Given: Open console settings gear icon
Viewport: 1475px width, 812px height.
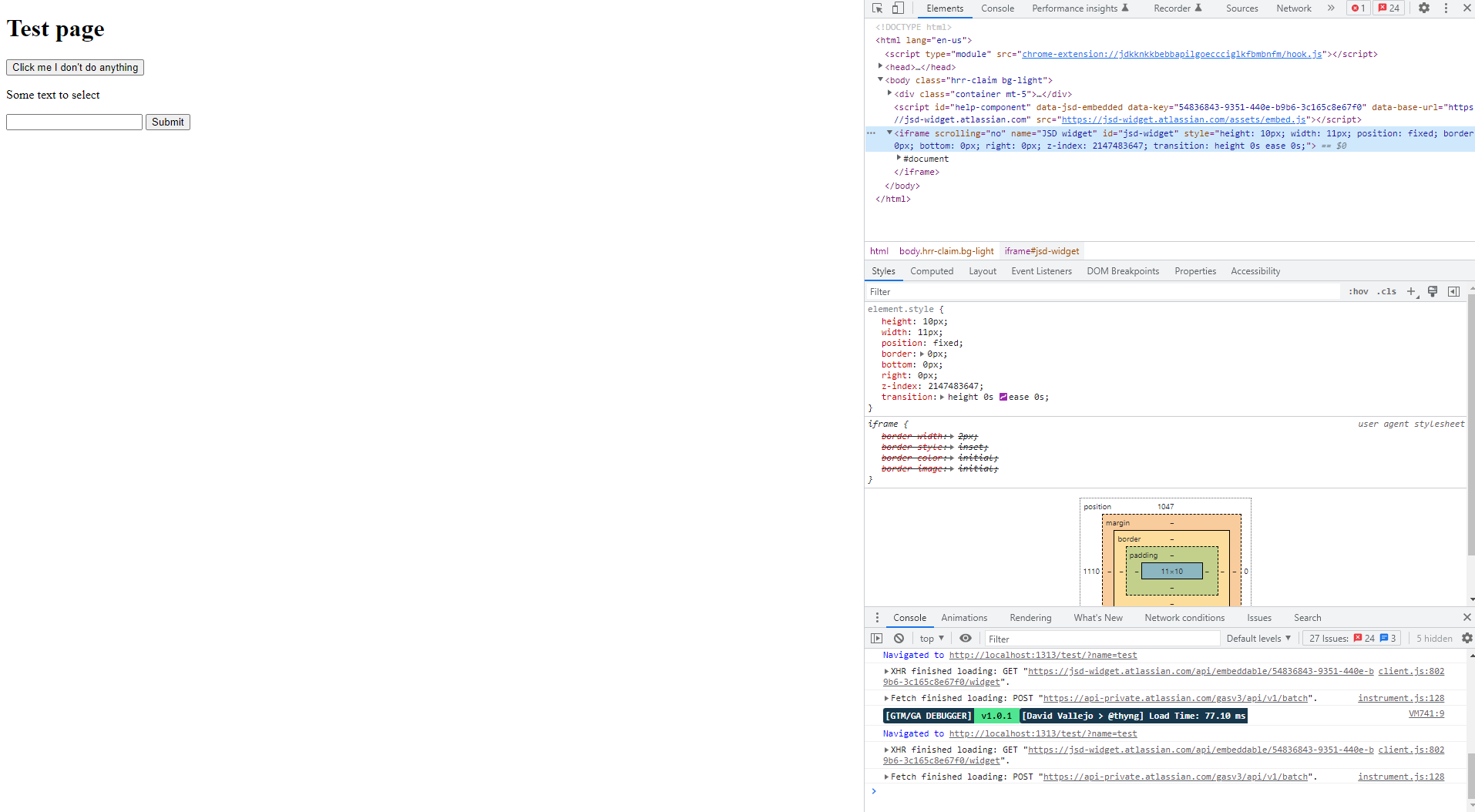Looking at the screenshot, I should tap(1467, 639).
